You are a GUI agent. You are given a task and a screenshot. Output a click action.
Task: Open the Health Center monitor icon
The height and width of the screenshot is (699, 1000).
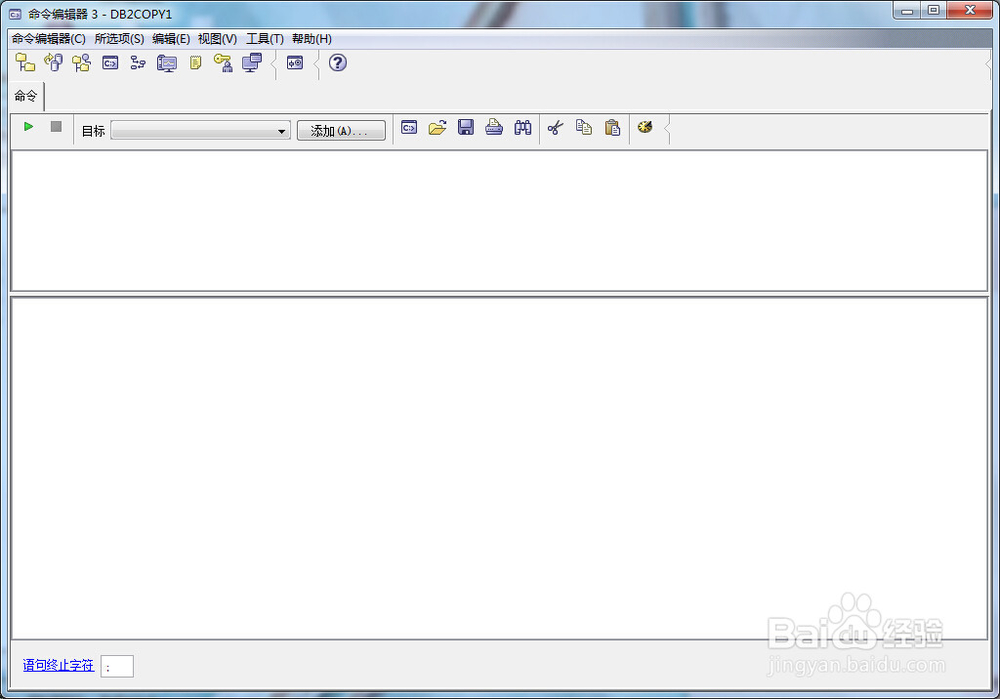[167, 63]
